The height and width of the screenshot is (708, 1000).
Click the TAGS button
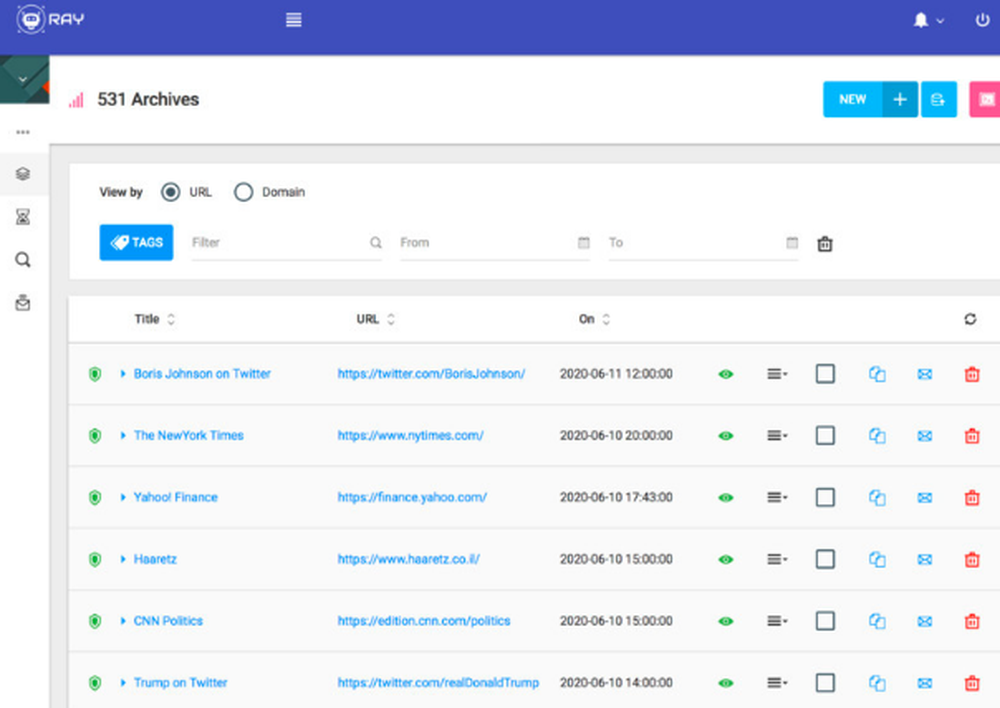tap(136, 242)
